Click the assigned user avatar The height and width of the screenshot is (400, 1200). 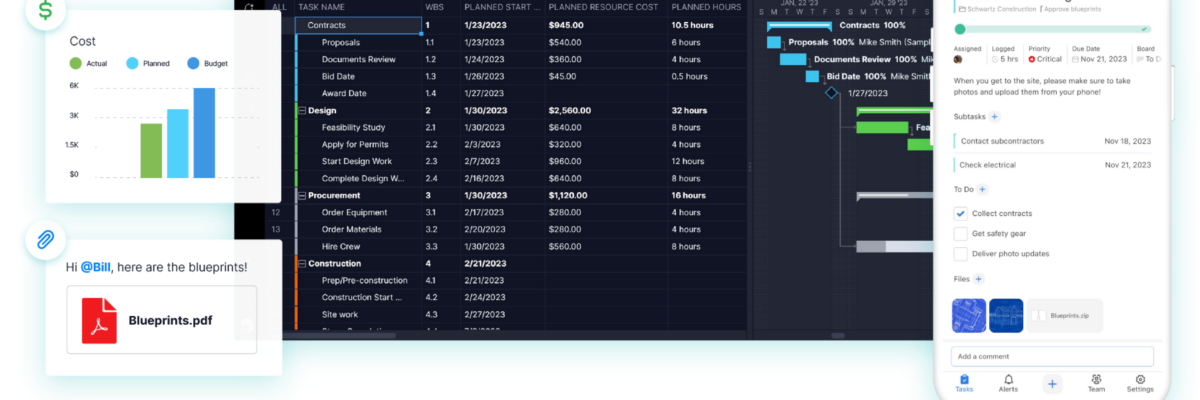pos(959,59)
